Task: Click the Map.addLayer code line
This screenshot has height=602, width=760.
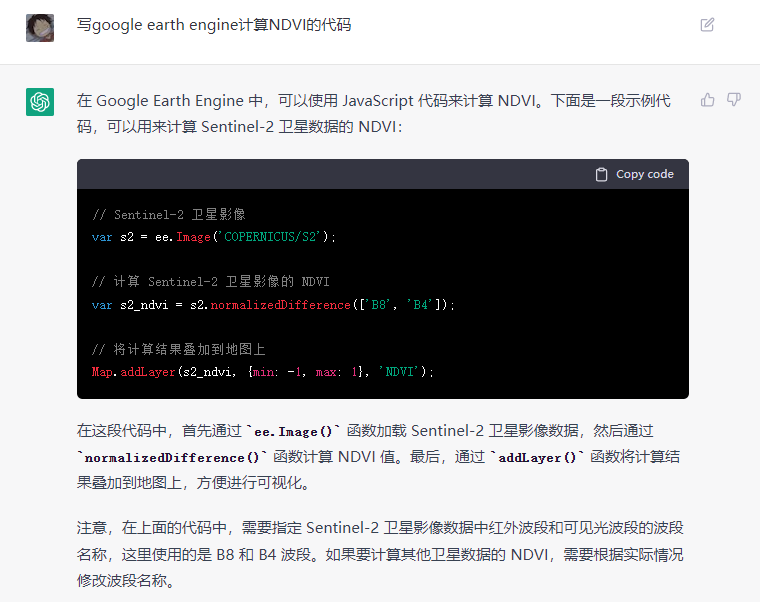Action: coord(262,372)
